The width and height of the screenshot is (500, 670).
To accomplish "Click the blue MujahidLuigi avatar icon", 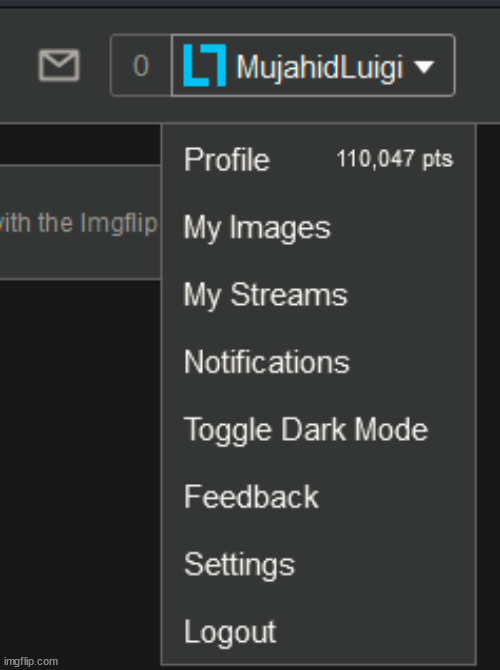I will (204, 65).
